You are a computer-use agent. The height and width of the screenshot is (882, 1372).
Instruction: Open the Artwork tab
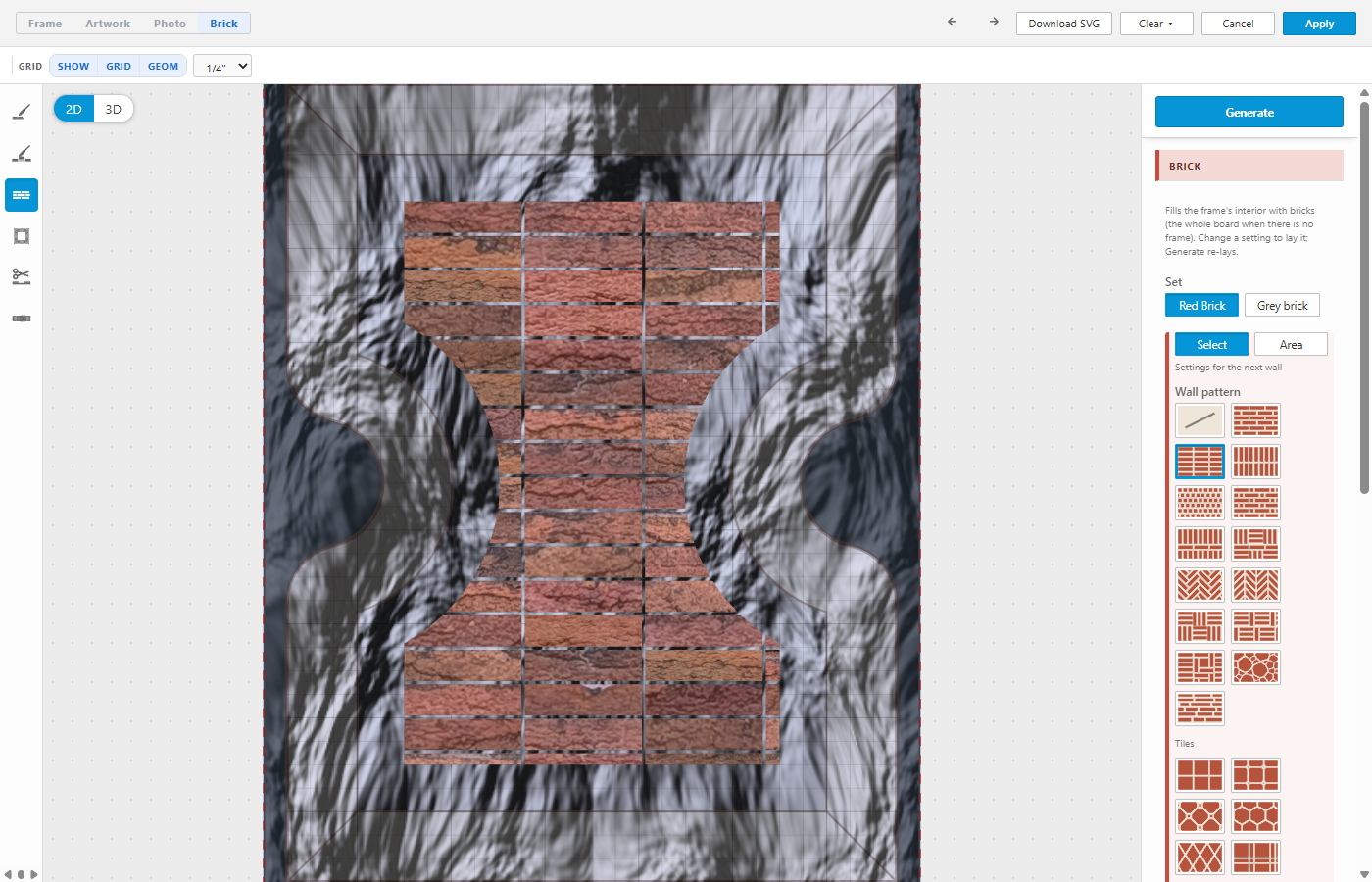(108, 24)
